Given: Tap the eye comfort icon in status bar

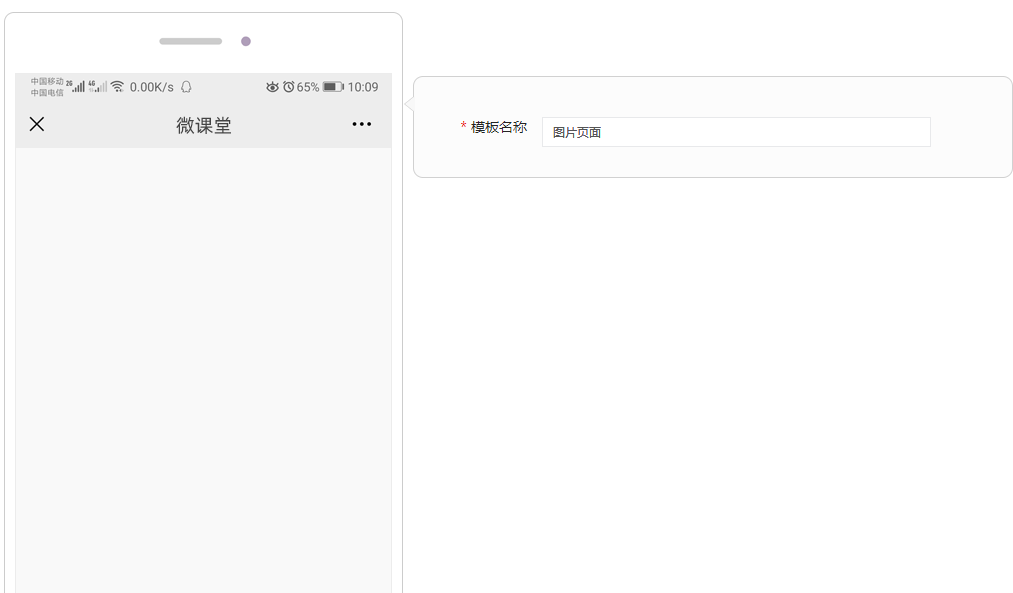Looking at the screenshot, I should [x=273, y=87].
